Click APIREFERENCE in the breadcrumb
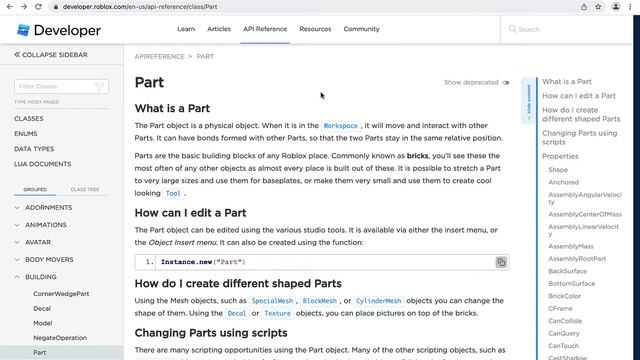This screenshot has width=640, height=360. coord(160,56)
